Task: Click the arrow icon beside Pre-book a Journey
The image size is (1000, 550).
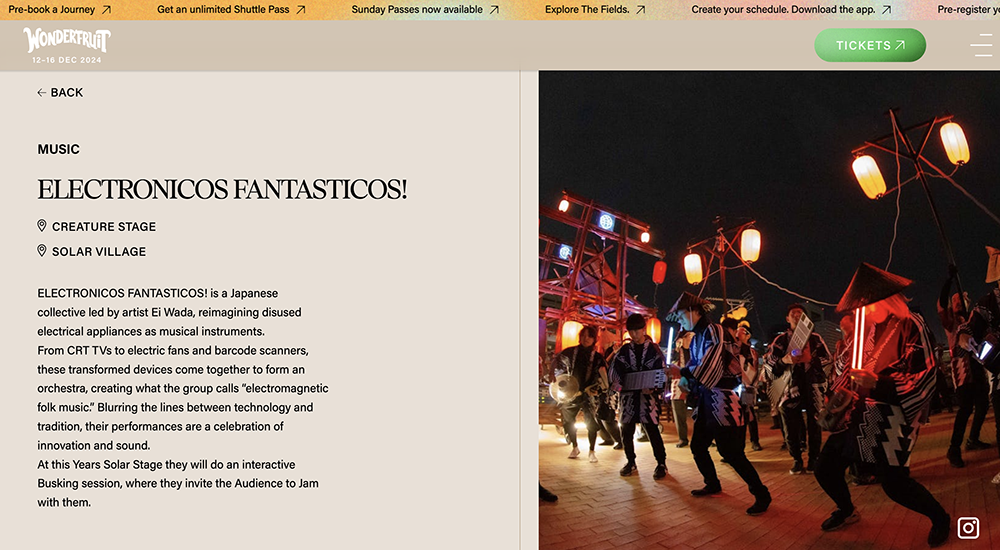Action: [x=107, y=10]
